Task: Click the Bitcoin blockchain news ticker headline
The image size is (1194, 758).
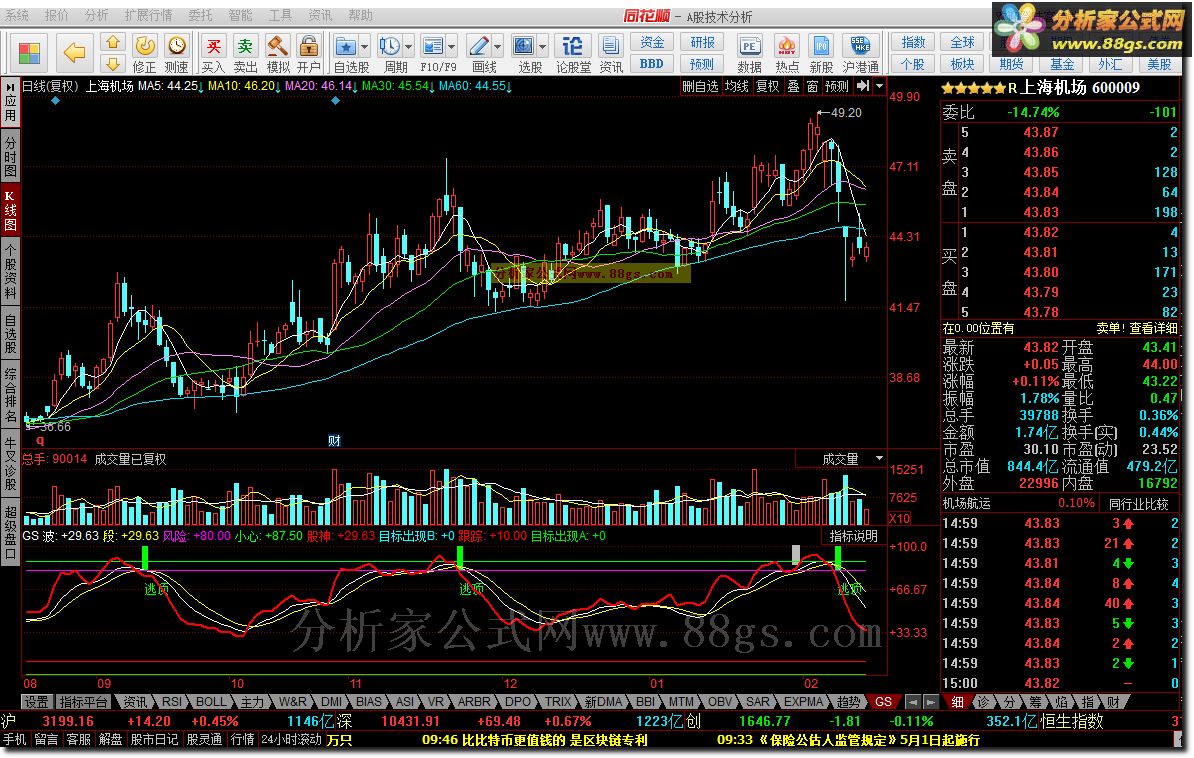Action: click(534, 739)
